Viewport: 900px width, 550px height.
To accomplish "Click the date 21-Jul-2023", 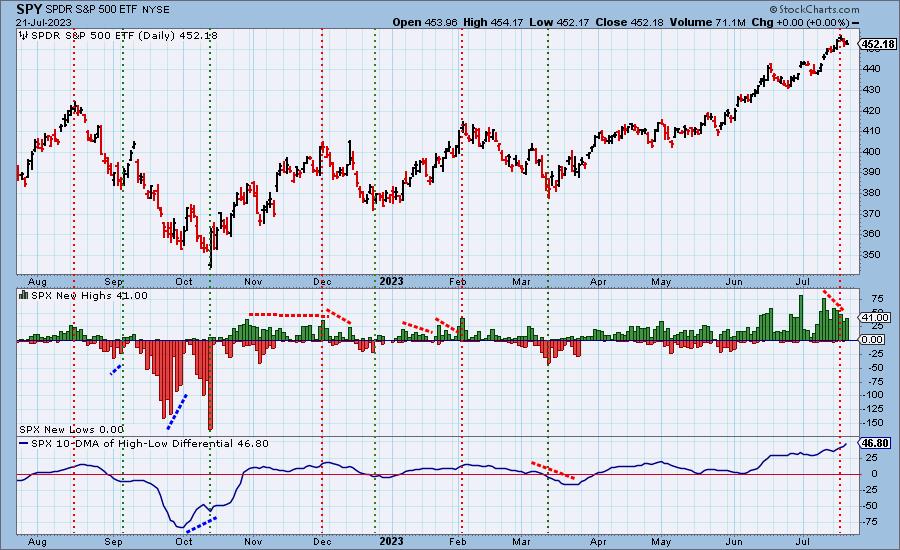I will coord(44,22).
